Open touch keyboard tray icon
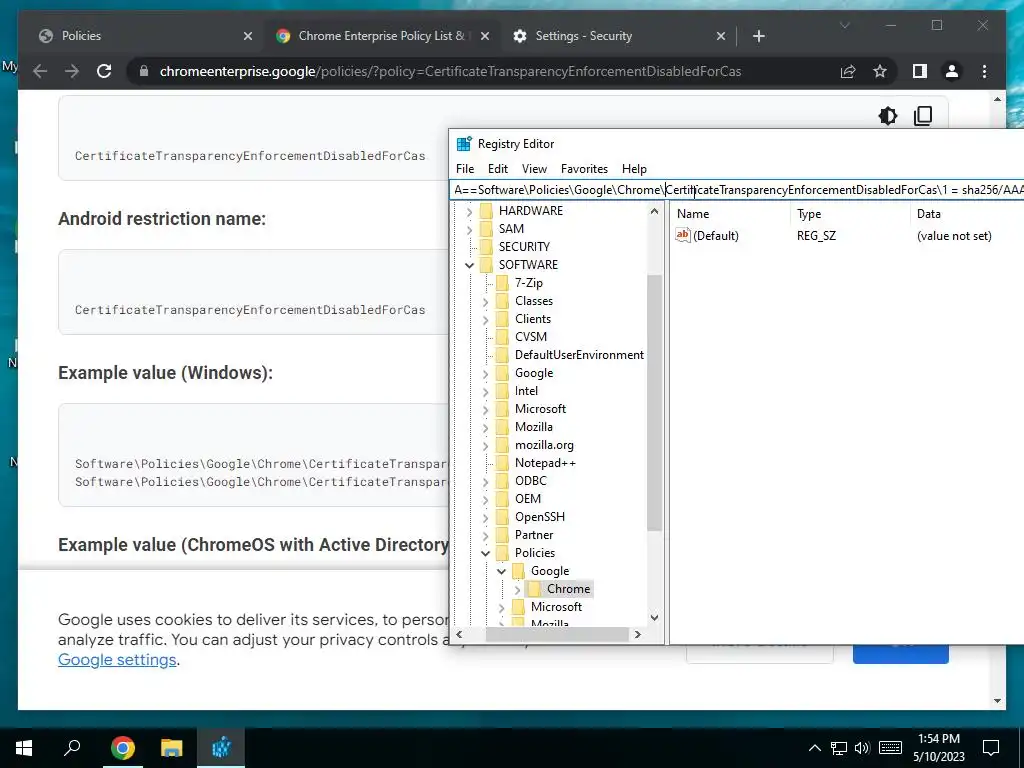1024x768 pixels. tap(890, 748)
